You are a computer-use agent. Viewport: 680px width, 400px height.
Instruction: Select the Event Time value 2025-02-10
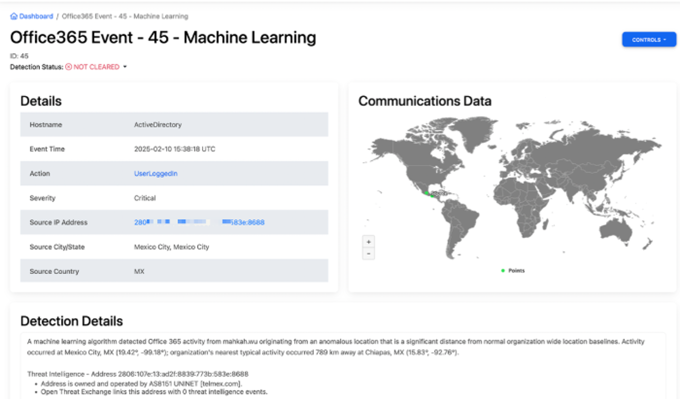(174, 149)
